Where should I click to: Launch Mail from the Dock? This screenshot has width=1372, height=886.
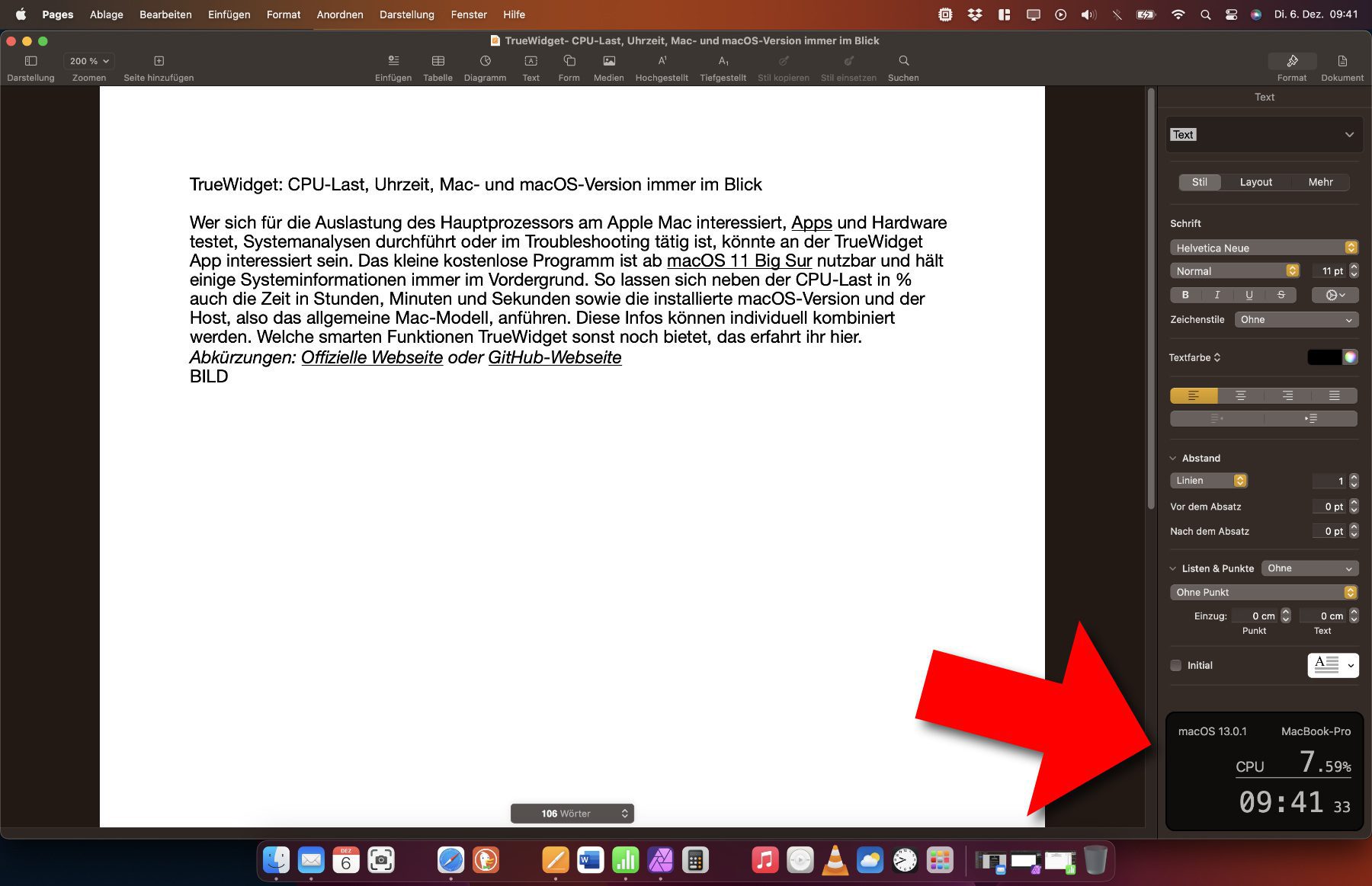point(311,860)
